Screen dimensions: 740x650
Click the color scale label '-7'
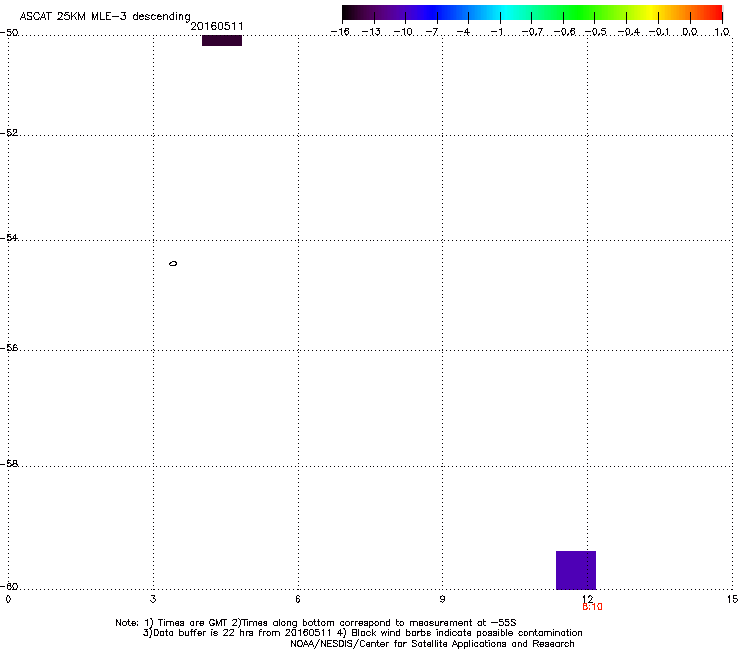tap(432, 32)
